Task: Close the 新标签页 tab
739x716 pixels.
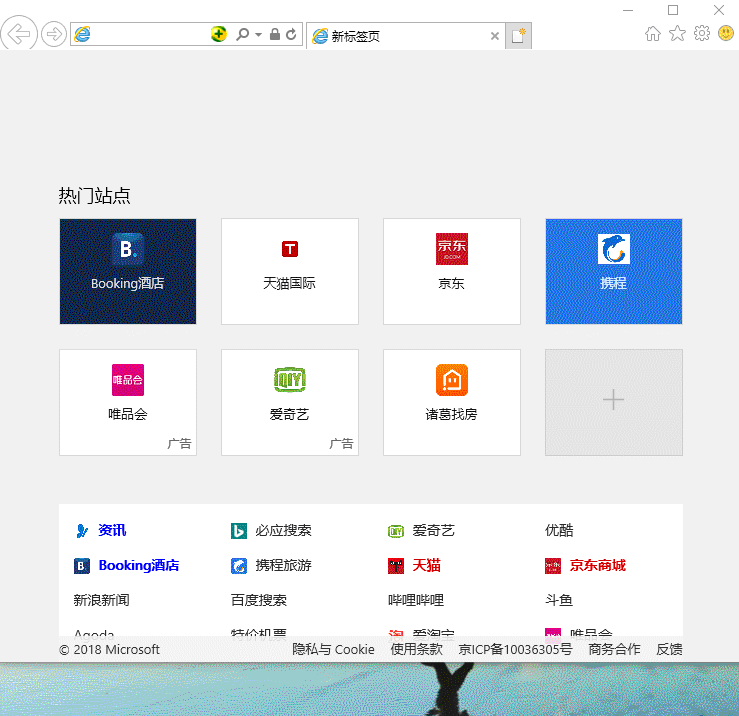Action: tap(494, 36)
